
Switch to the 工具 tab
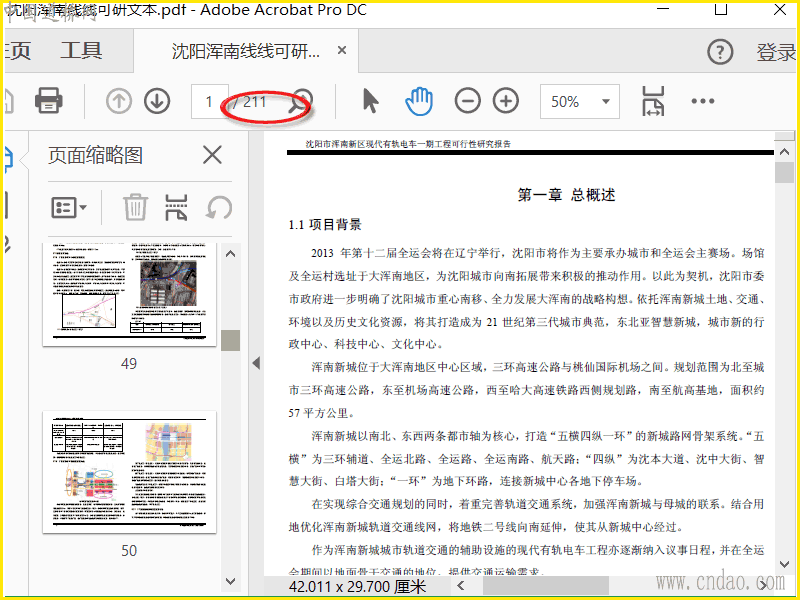click(x=81, y=52)
